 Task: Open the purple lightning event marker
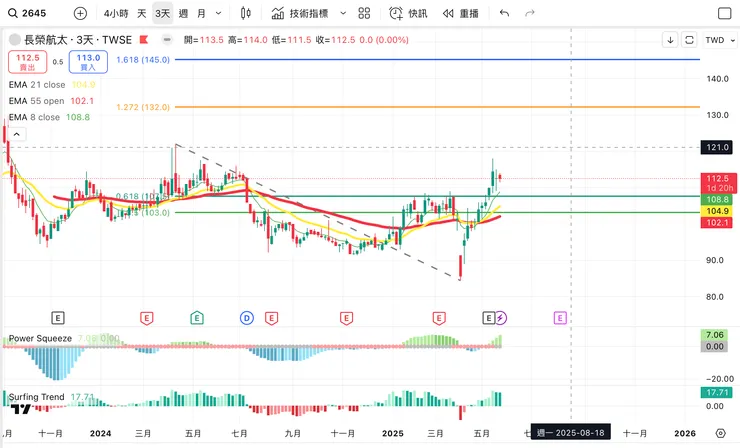point(501,318)
